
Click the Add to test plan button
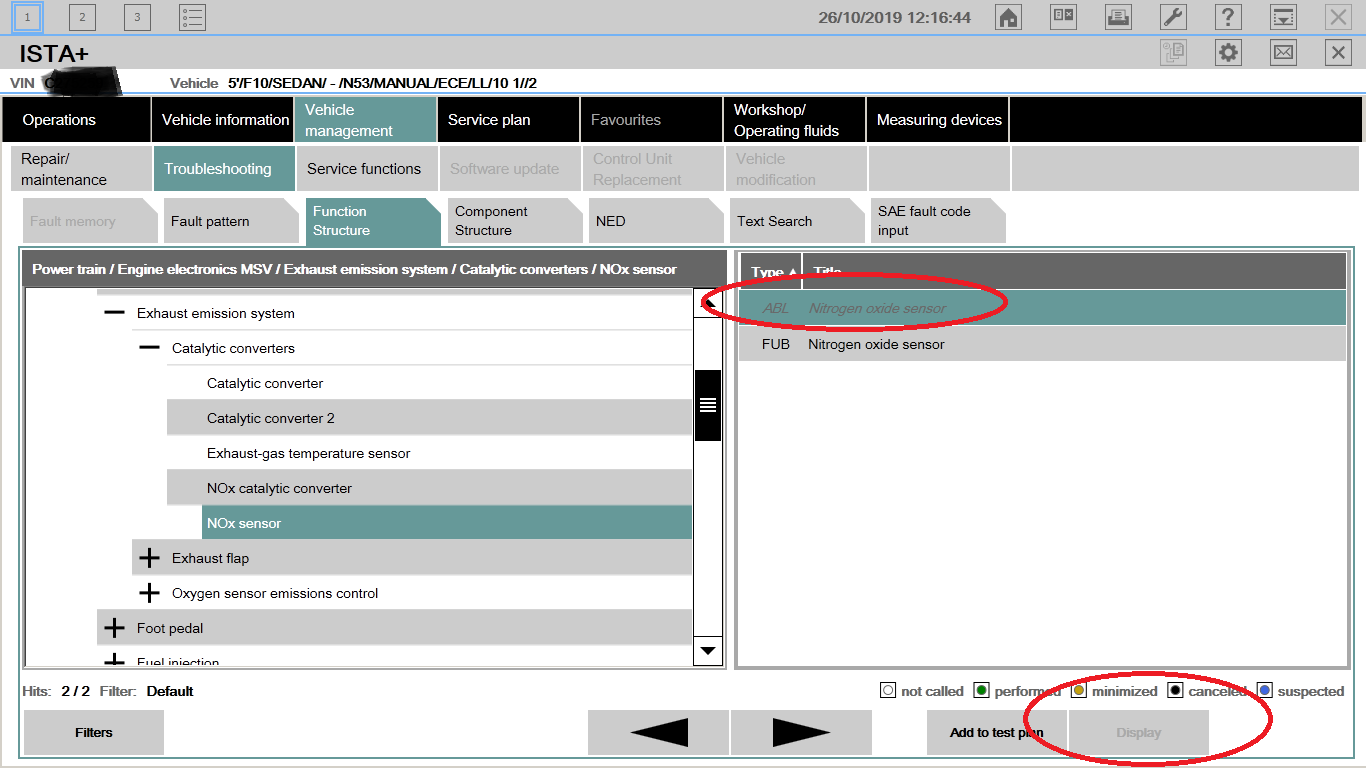[996, 733]
